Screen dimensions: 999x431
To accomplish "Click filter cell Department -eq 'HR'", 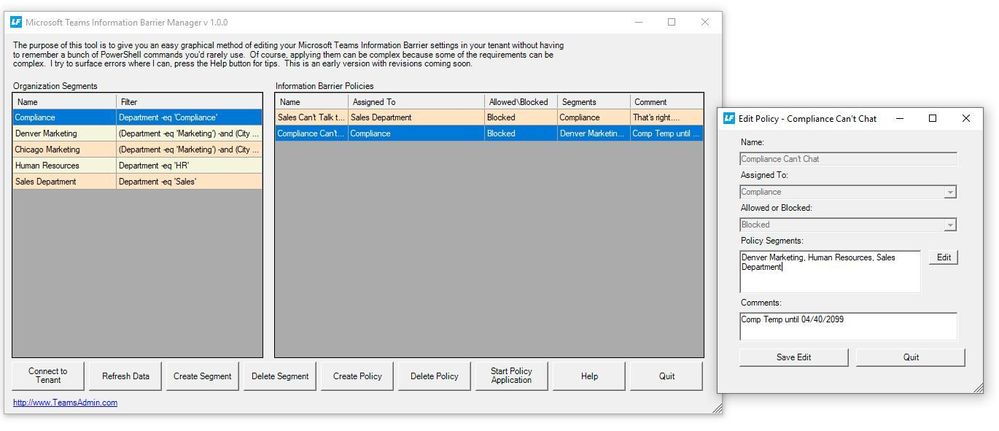I will [189, 165].
